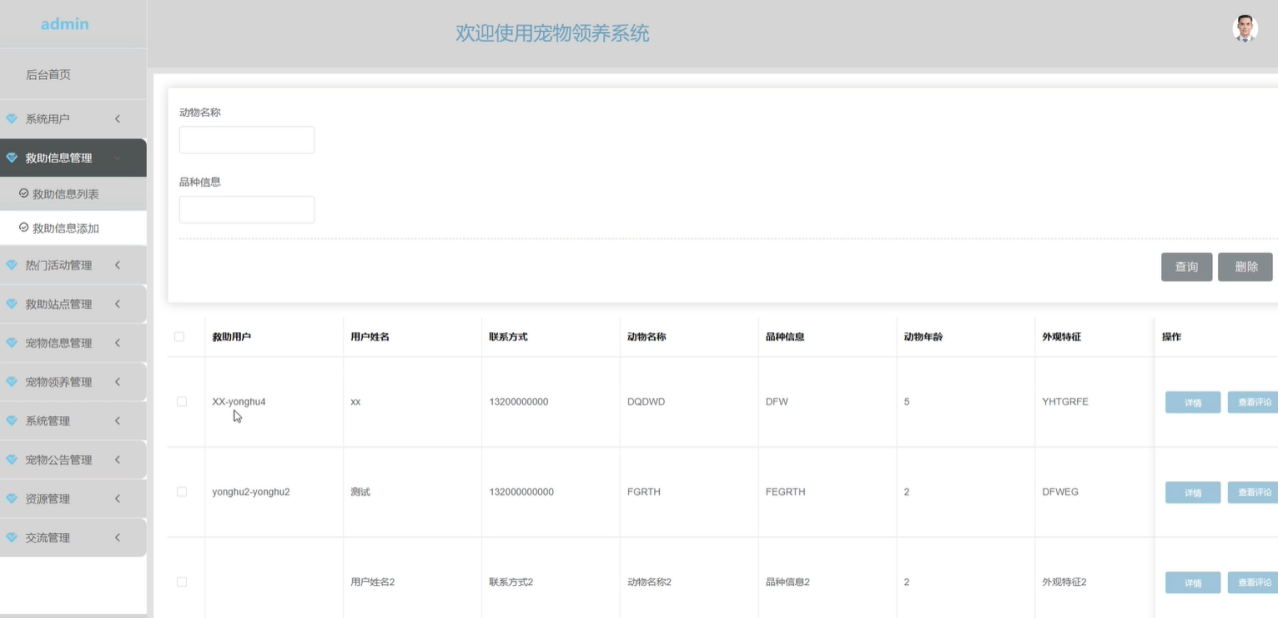Click the 动物年龄 column header
The height and width of the screenshot is (618, 1278).
(x=923, y=337)
